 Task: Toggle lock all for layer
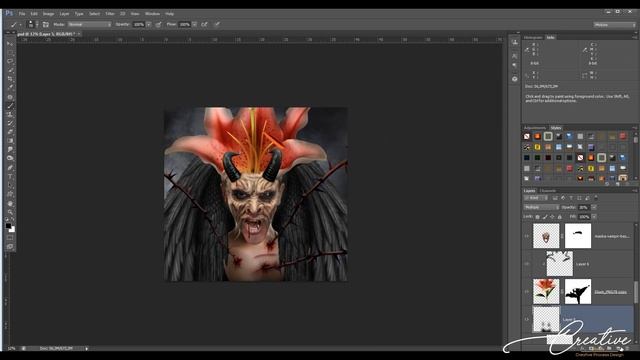point(560,217)
